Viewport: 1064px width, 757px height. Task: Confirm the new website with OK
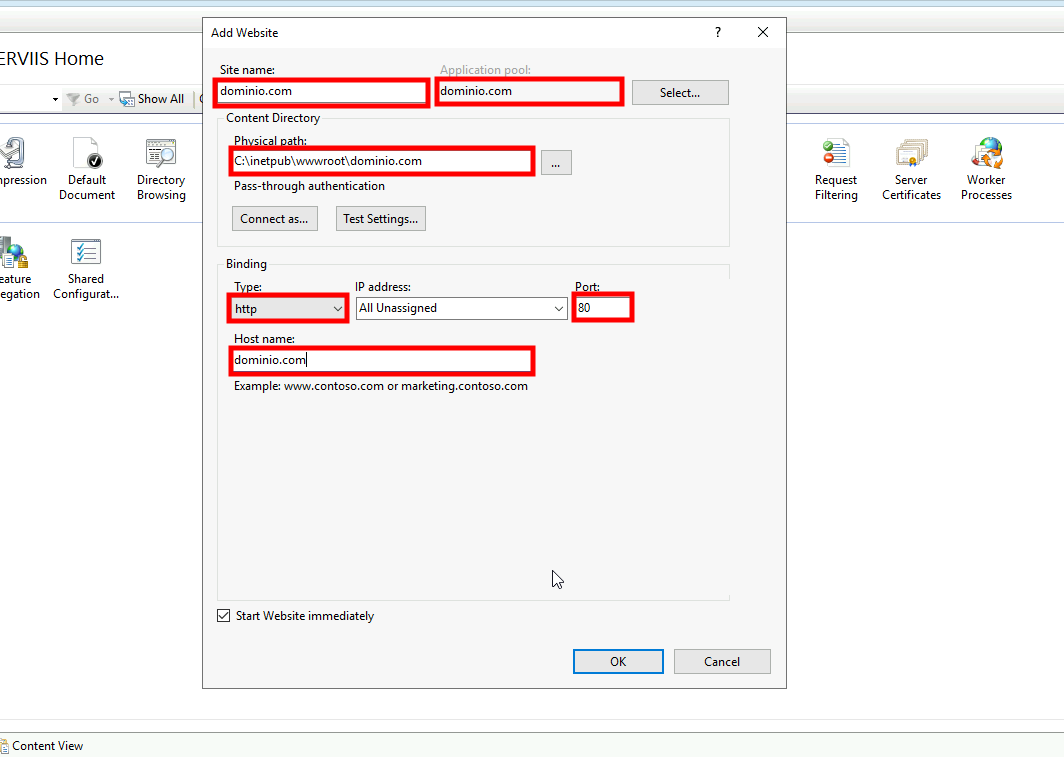tap(618, 661)
